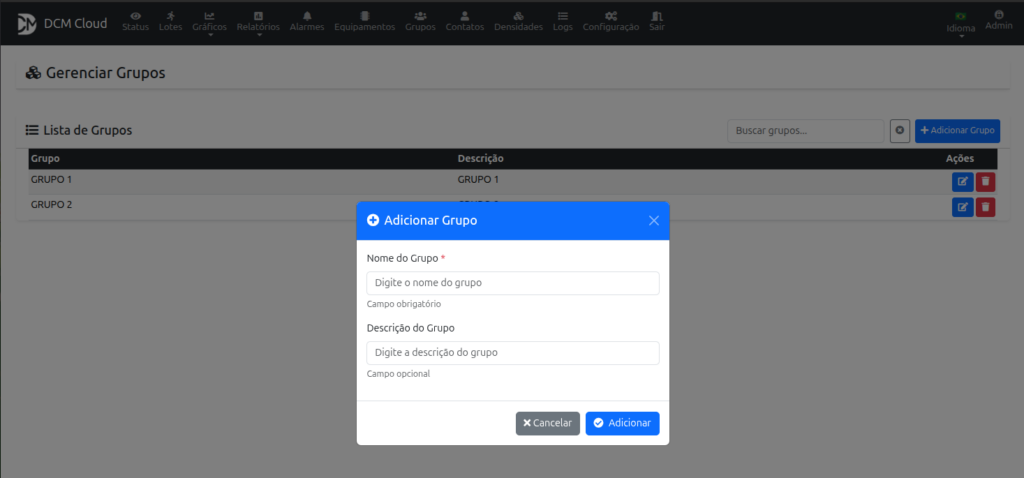Confirm with the Adicionar button
This screenshot has width=1024, height=478.
pyautogui.click(x=622, y=423)
